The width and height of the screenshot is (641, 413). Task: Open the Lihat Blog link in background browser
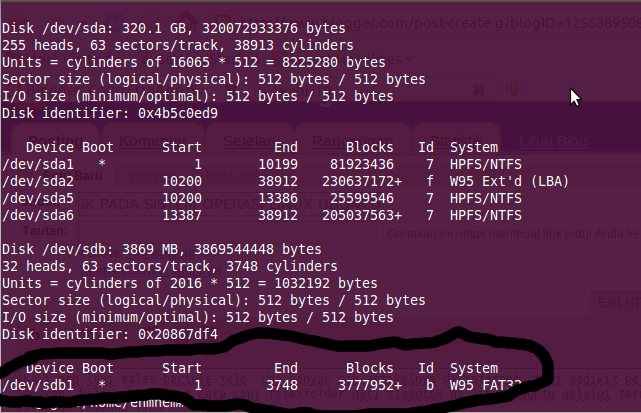[554, 141]
